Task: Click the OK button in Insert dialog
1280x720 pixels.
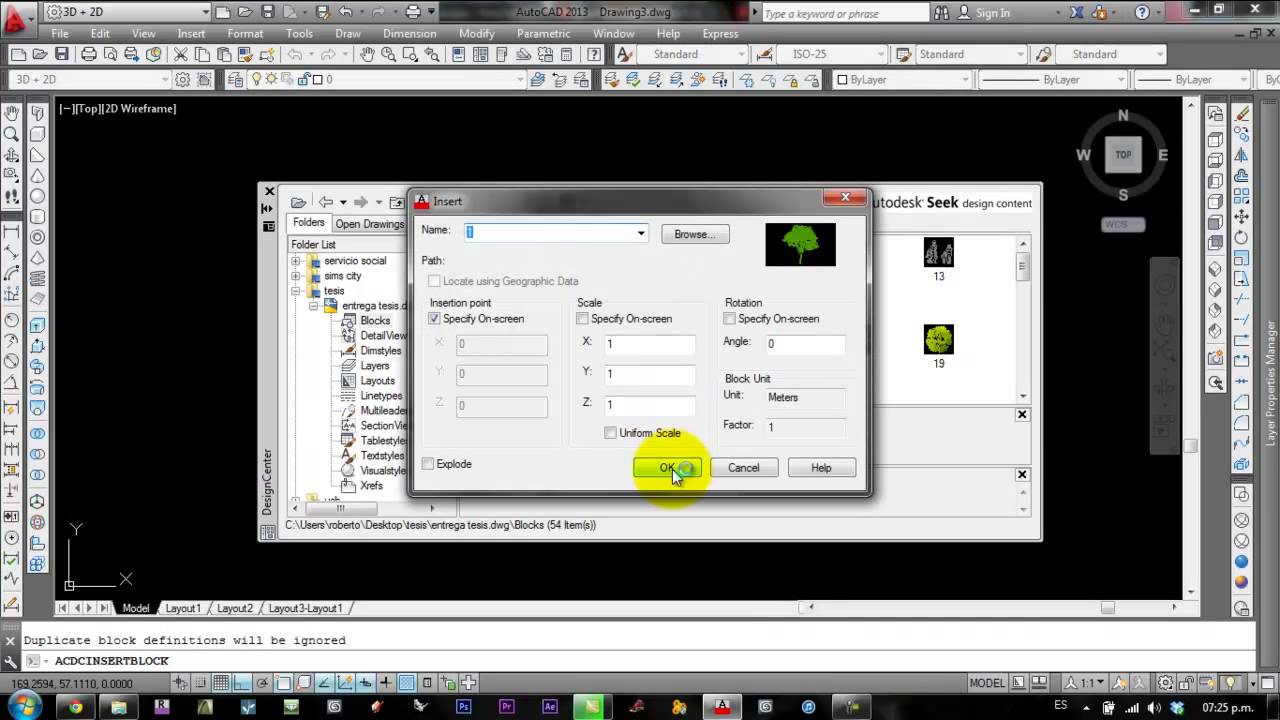Action: click(x=667, y=468)
